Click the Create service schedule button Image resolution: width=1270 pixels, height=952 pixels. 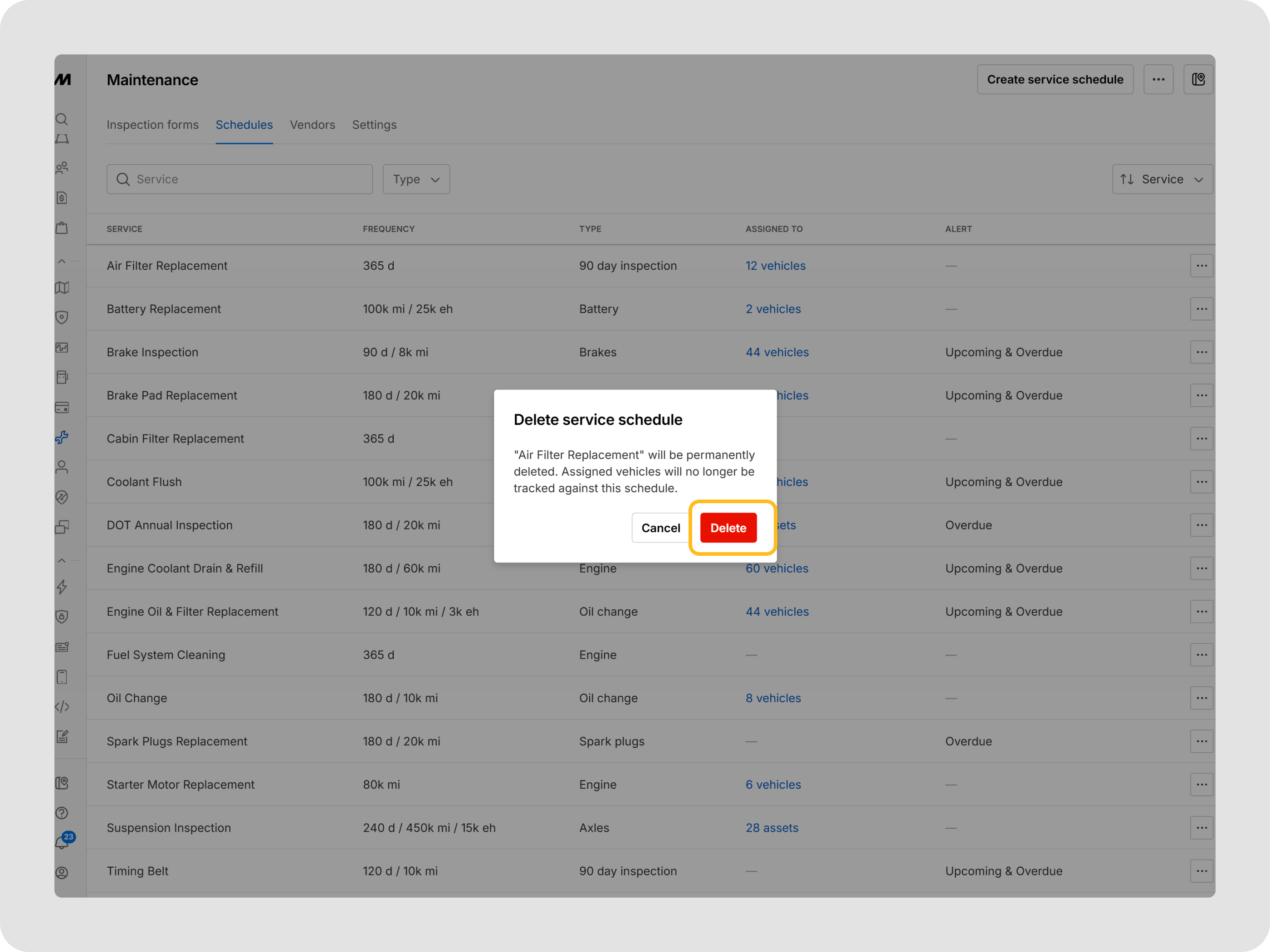1055,79
